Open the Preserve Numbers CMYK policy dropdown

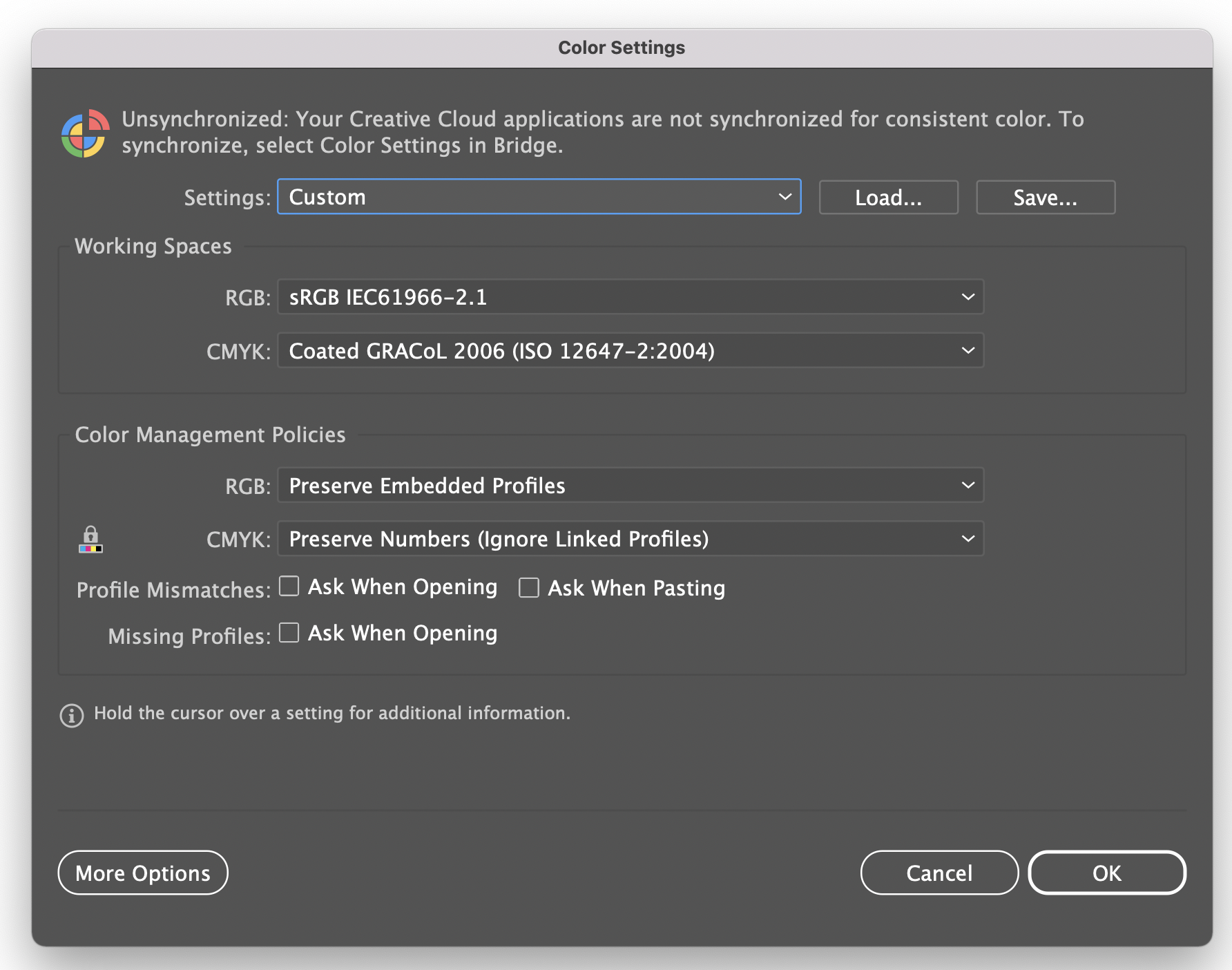pyautogui.click(x=630, y=539)
